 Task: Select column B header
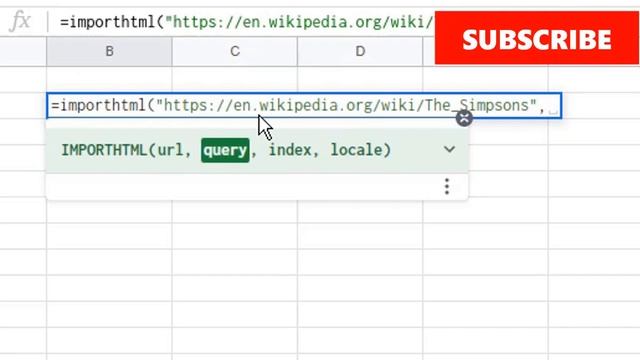tap(109, 51)
